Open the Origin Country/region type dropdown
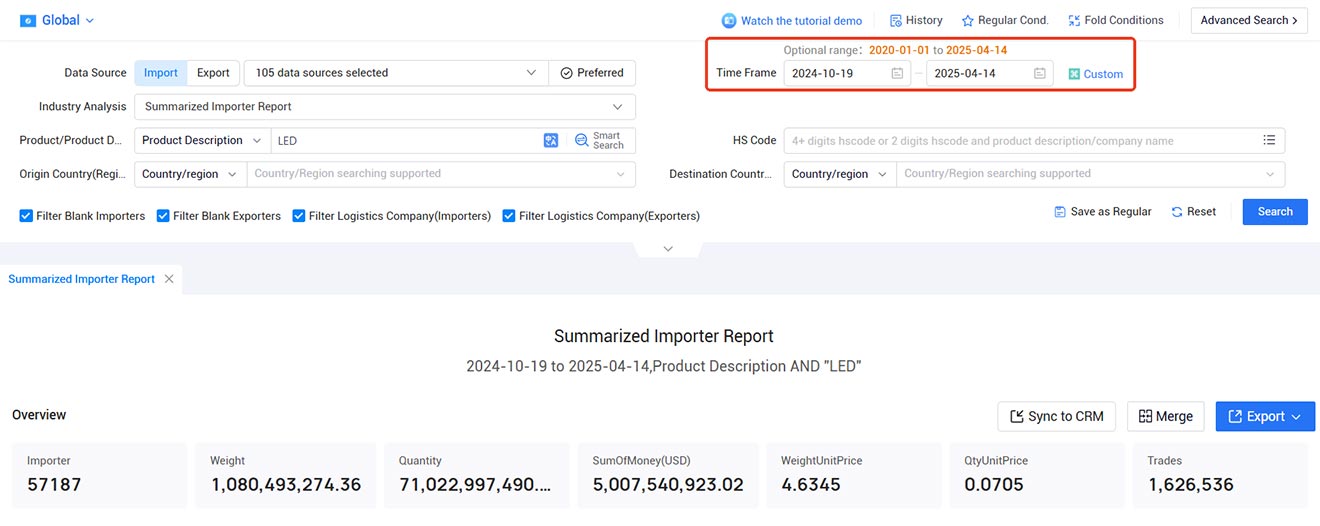 tap(190, 174)
